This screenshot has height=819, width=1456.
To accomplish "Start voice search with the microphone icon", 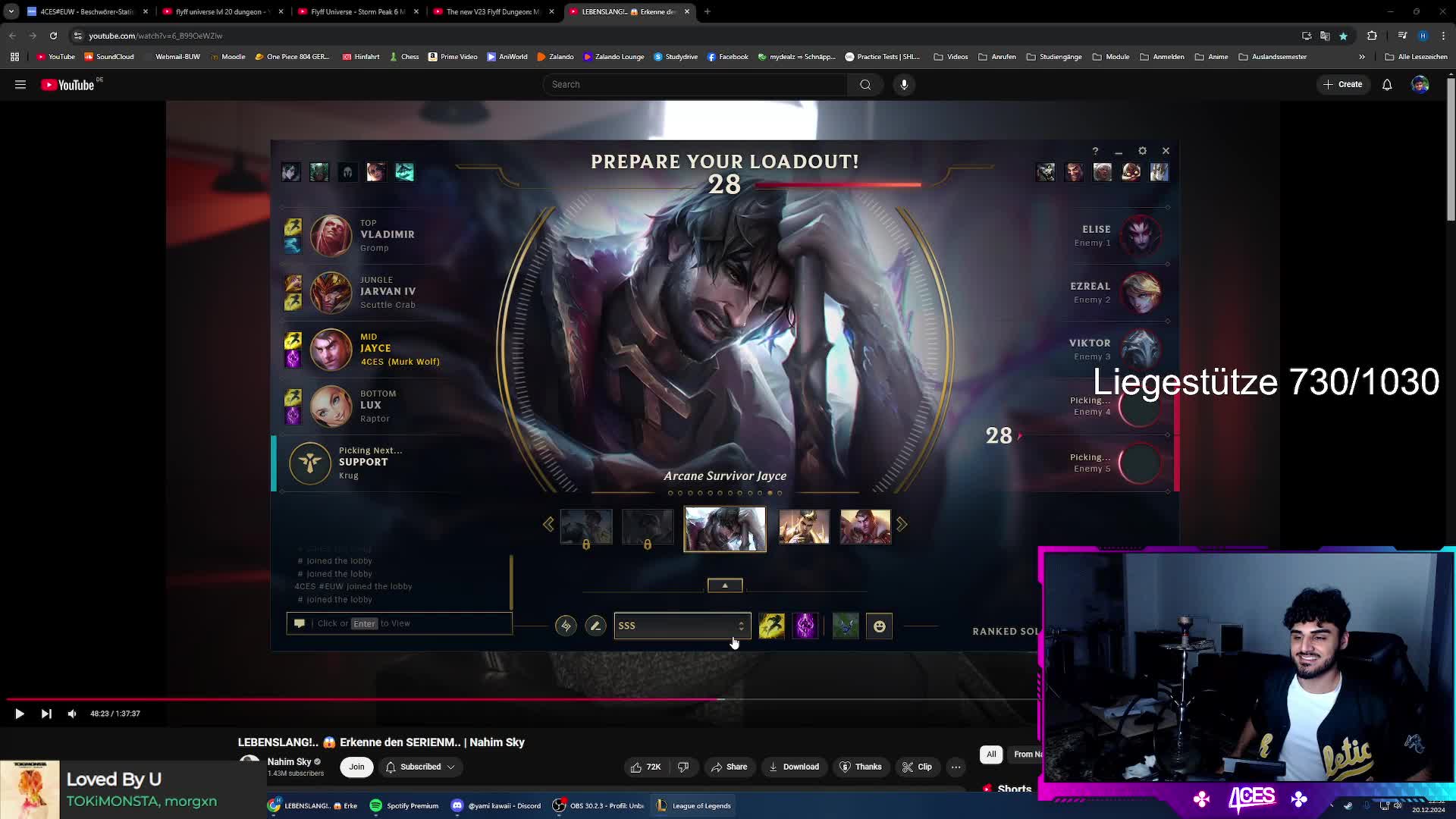I will [904, 85].
